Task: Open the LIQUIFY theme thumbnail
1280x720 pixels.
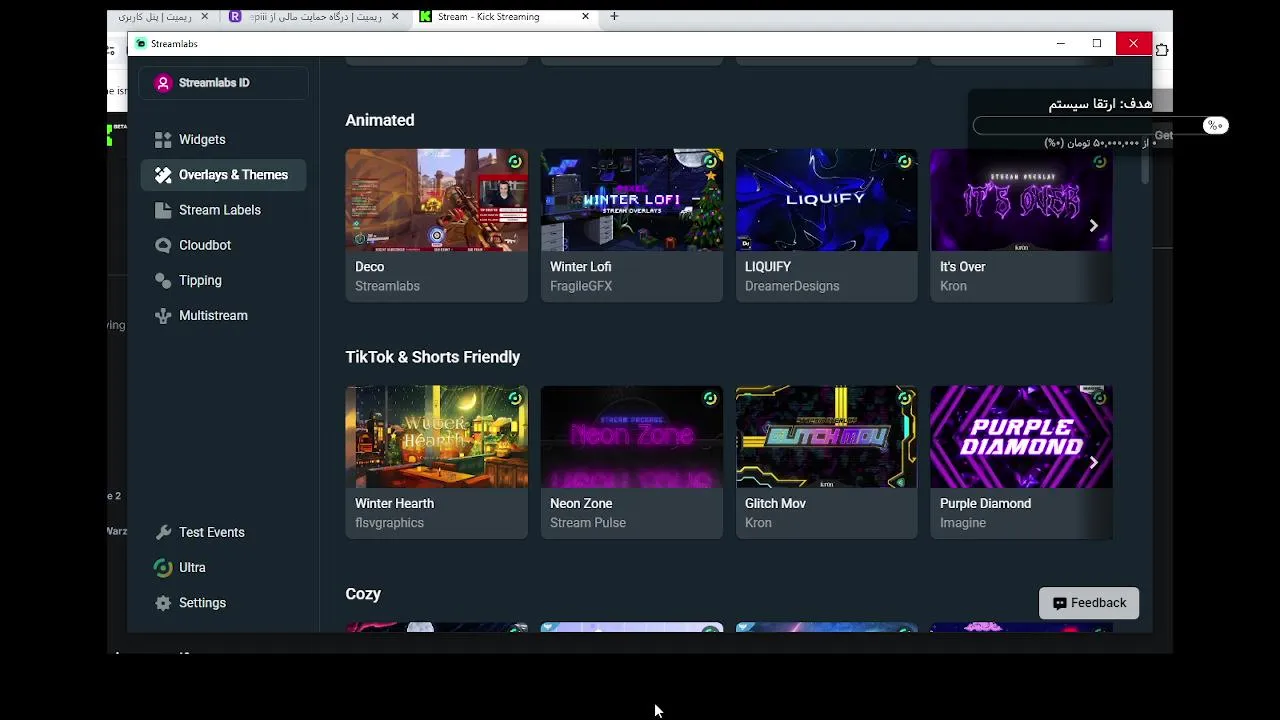Action: (826, 200)
